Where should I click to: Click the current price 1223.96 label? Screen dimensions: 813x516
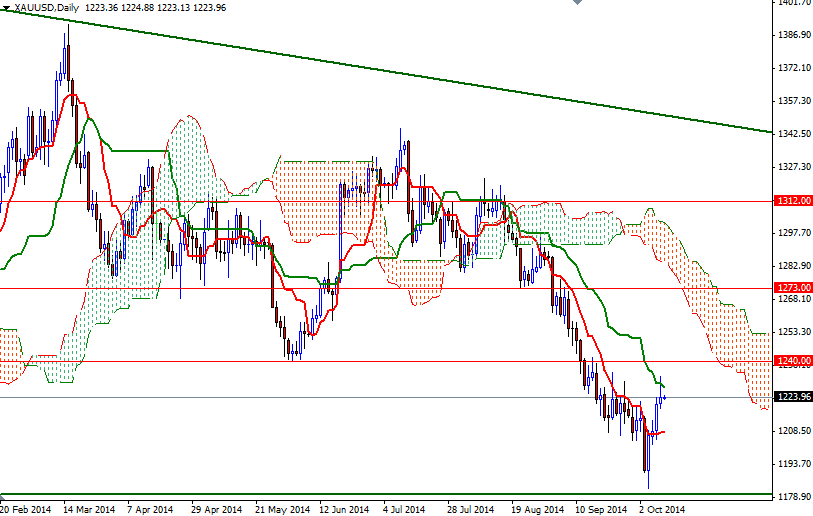(x=792, y=397)
